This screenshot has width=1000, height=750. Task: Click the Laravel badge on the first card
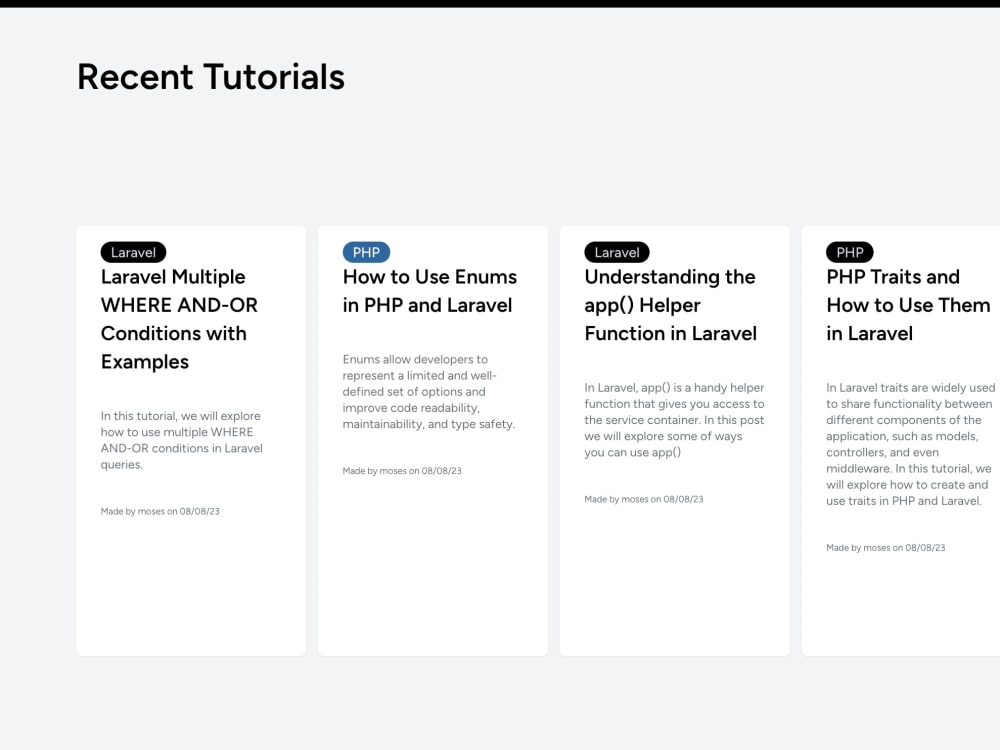133,252
